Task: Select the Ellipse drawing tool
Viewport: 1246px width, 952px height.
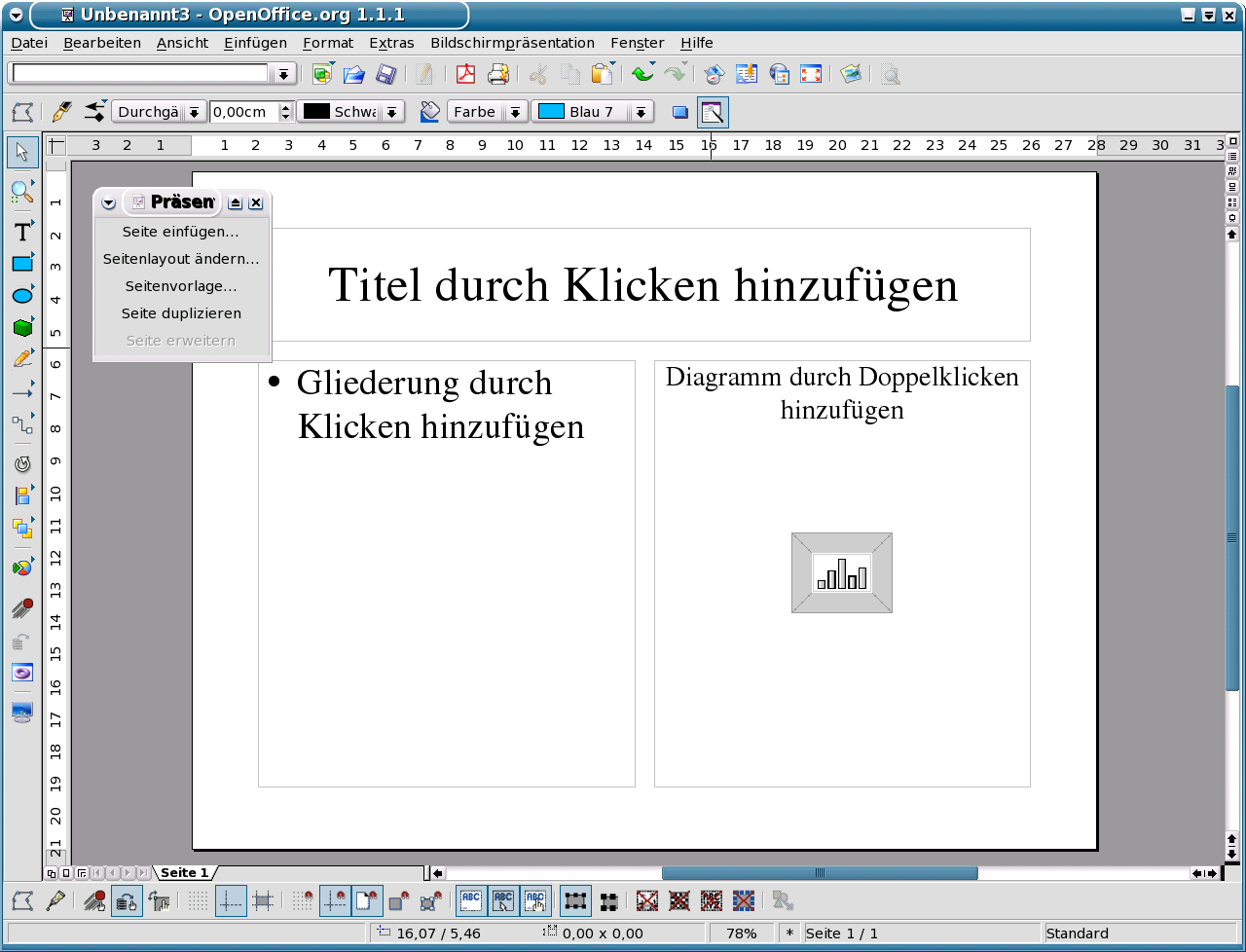Action: (22, 296)
